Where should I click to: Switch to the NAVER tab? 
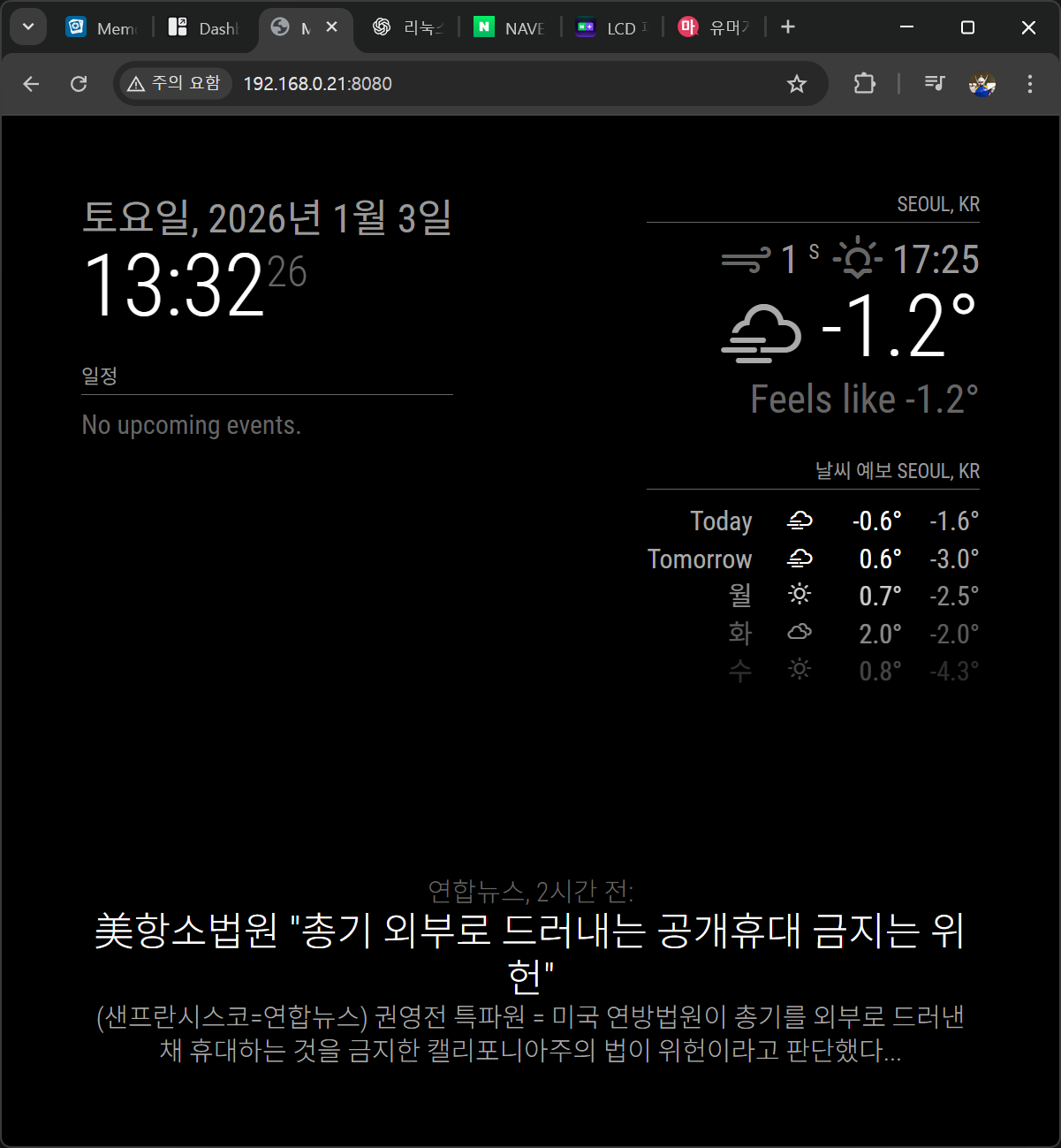(510, 28)
